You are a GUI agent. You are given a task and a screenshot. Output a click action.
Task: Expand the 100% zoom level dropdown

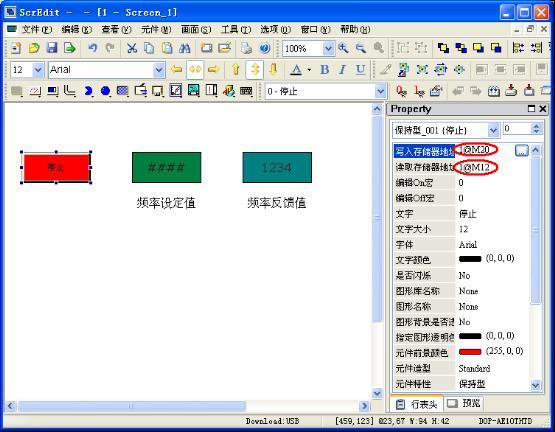(x=328, y=48)
